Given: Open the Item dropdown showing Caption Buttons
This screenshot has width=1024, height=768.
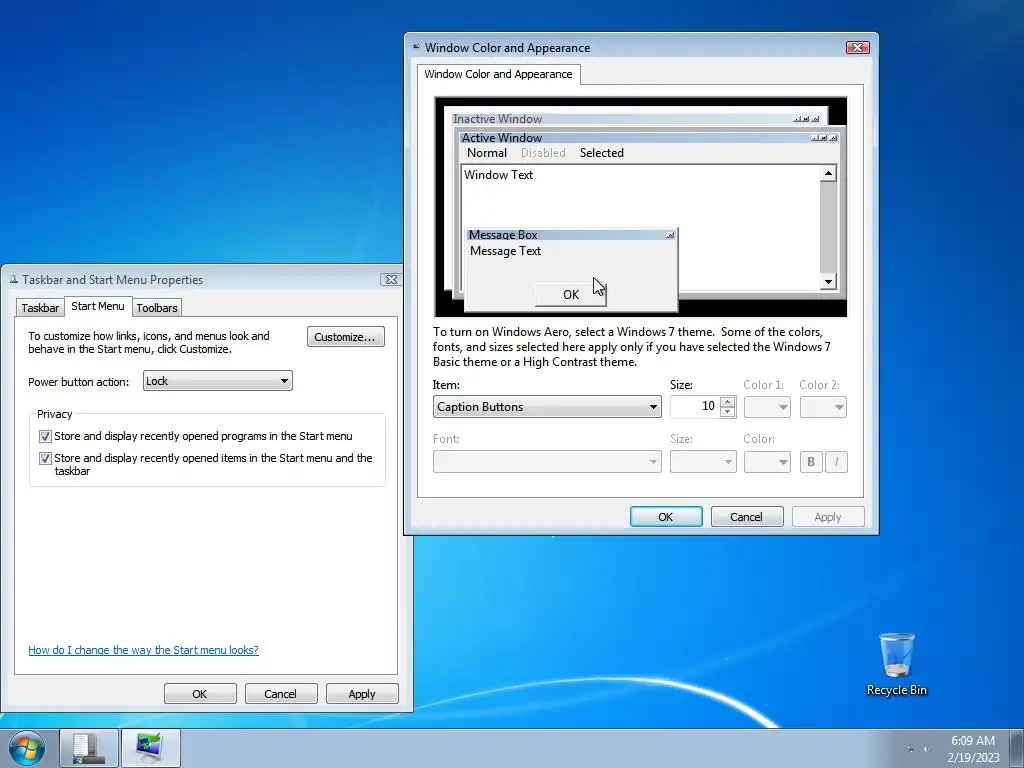Looking at the screenshot, I should click(x=547, y=407).
